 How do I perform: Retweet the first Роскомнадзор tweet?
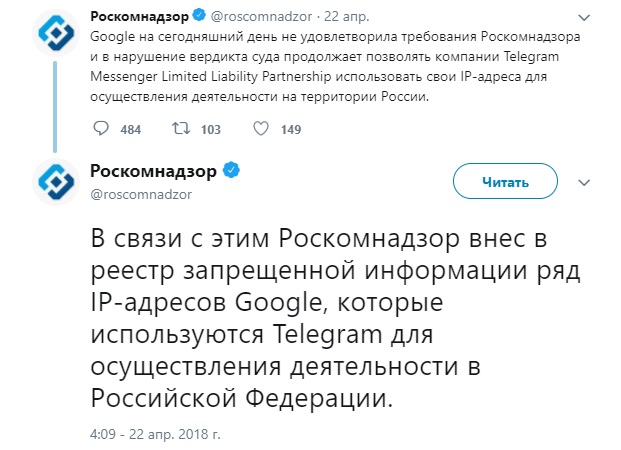click(181, 128)
